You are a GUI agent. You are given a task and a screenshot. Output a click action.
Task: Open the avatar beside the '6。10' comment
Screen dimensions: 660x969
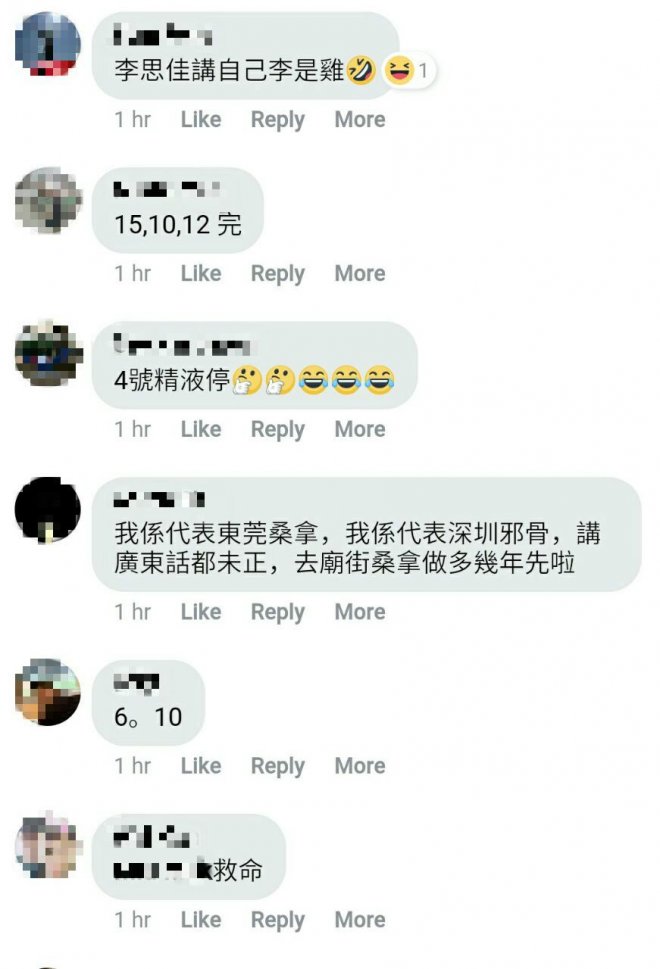[48, 692]
